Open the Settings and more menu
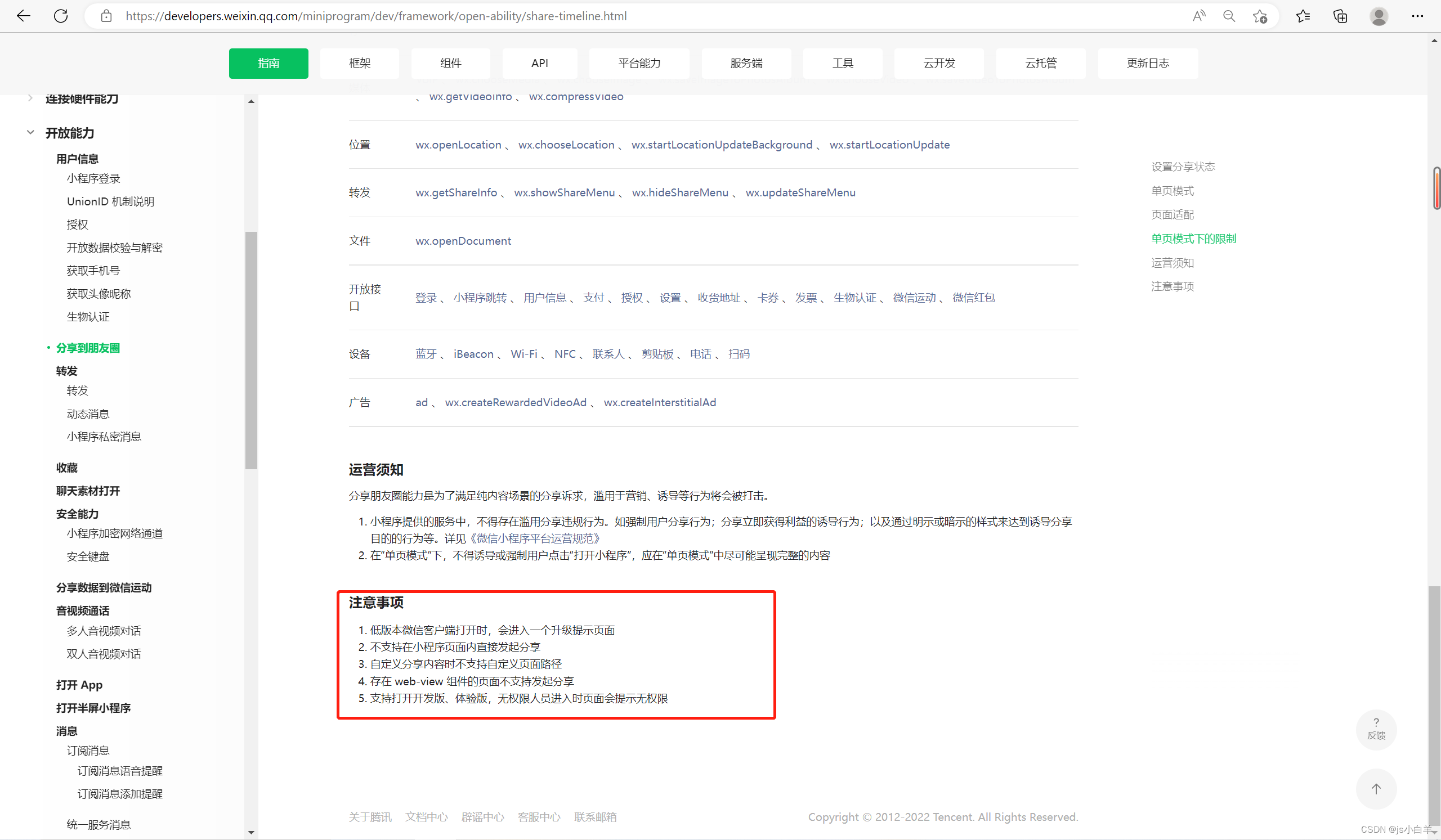This screenshot has height=840, width=1441. click(x=1417, y=16)
